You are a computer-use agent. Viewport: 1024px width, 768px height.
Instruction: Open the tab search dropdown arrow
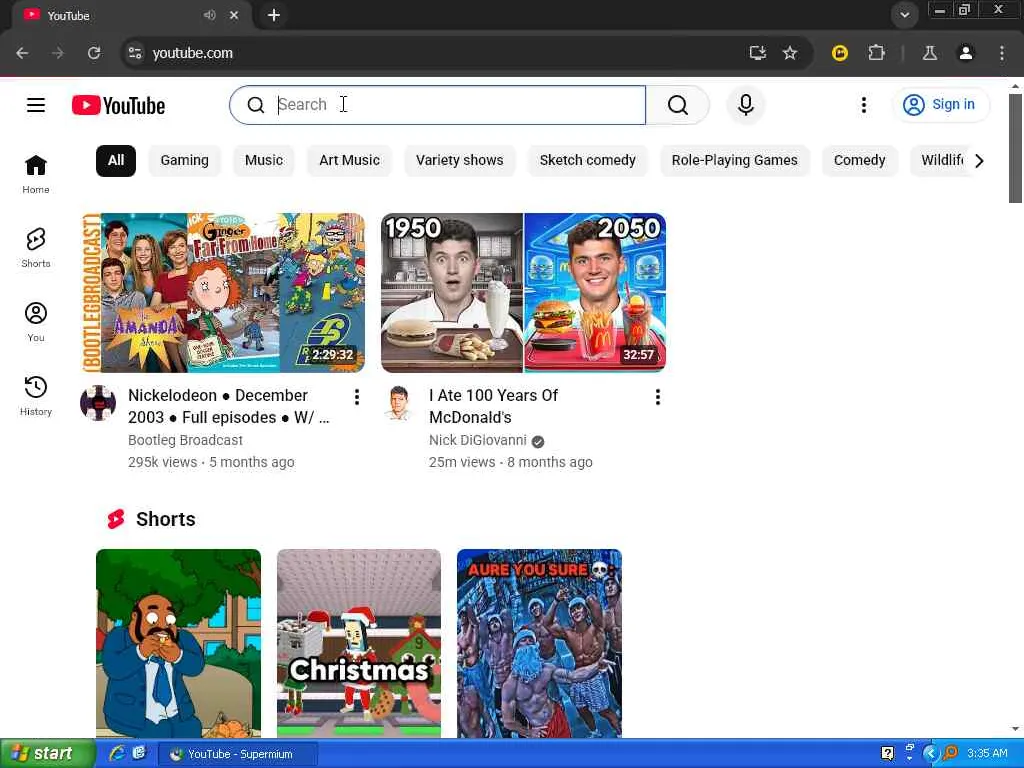tap(904, 15)
